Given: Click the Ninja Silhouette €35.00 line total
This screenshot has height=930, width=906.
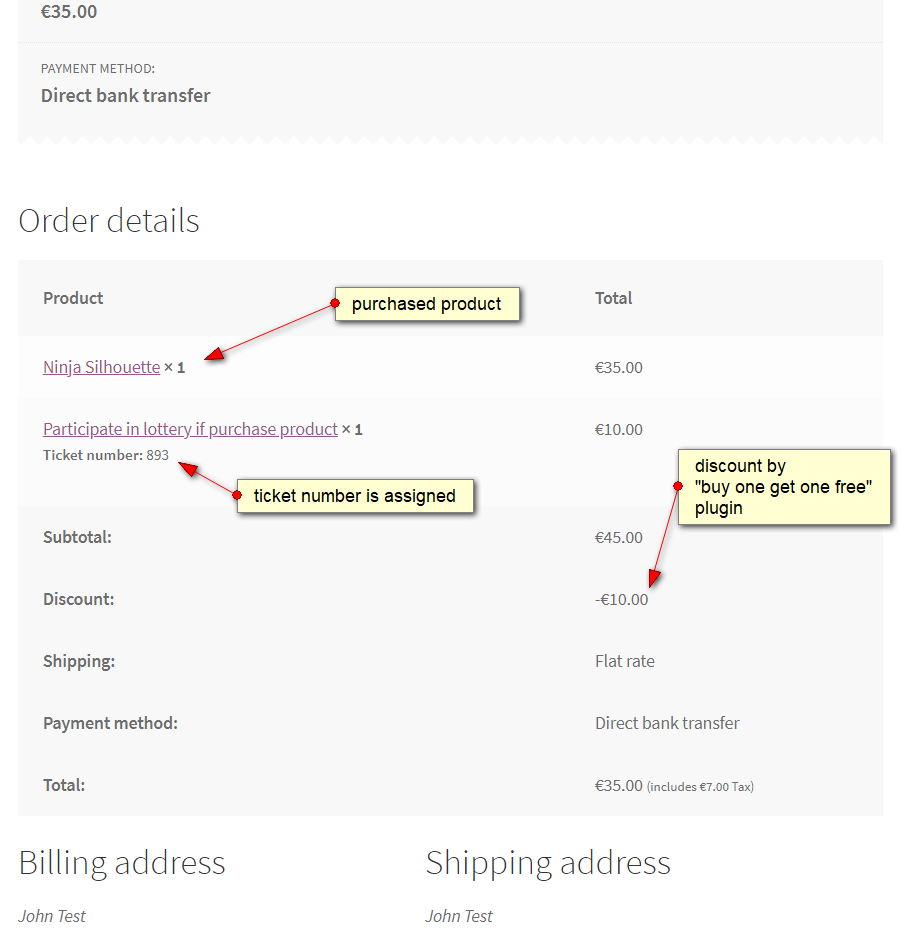Looking at the screenshot, I should (618, 368).
